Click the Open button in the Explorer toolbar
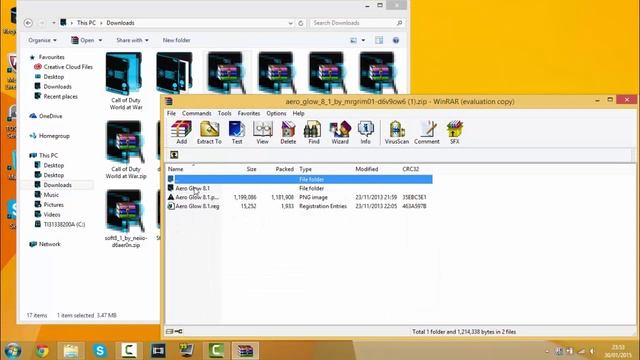The height and width of the screenshot is (360, 640). [x=83, y=40]
